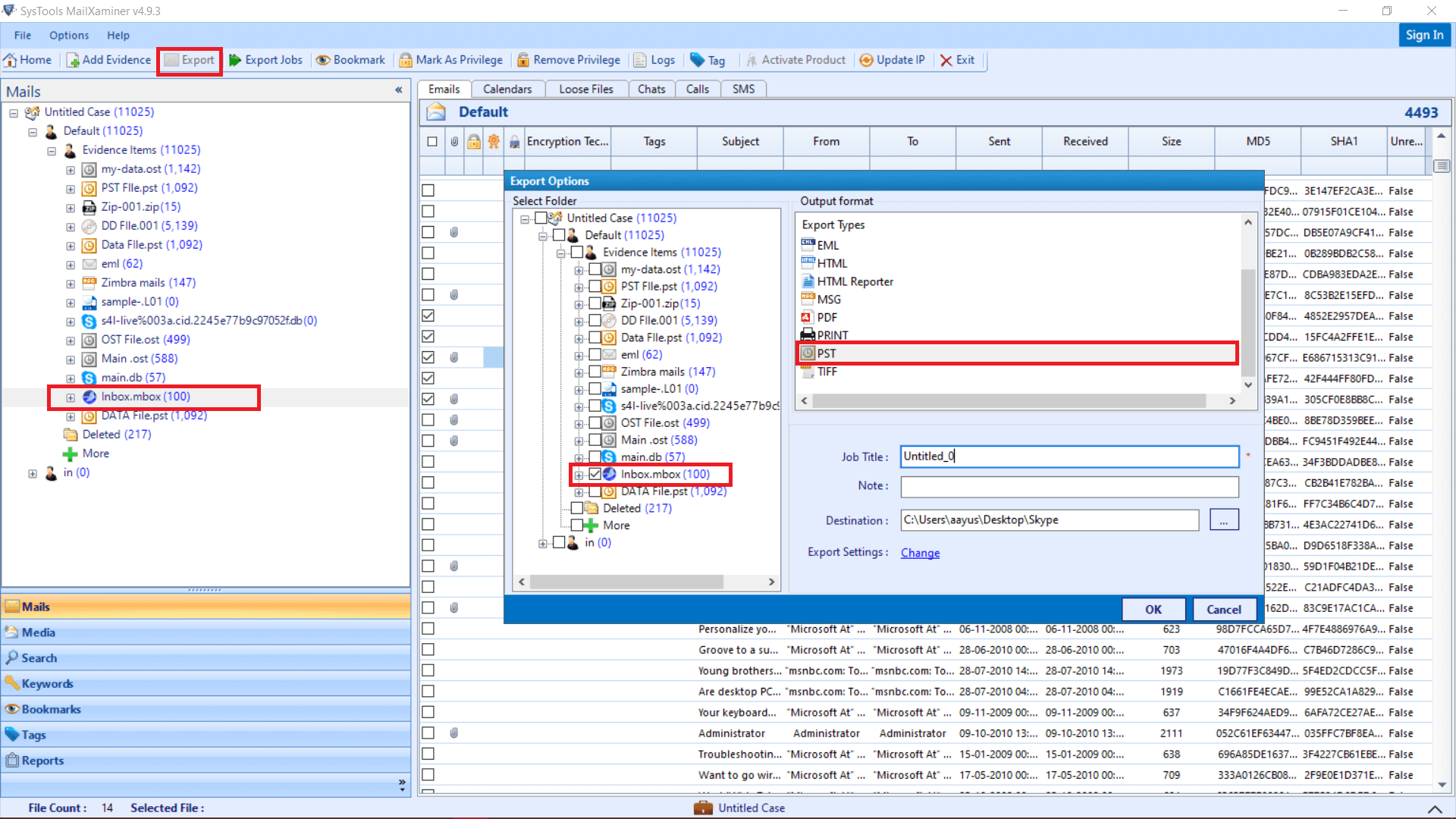
Task: Open the Logs toolbar item
Action: [654, 60]
